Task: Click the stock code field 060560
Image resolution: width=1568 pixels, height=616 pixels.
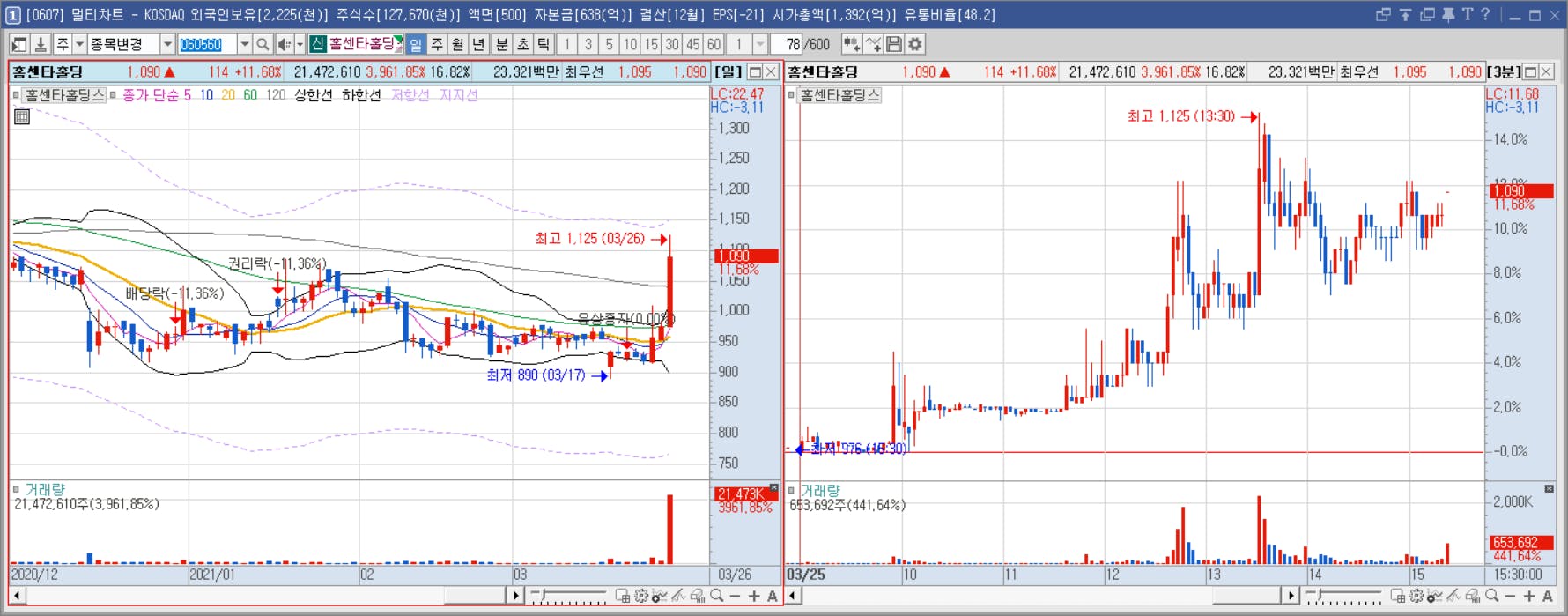Action: 207,44
